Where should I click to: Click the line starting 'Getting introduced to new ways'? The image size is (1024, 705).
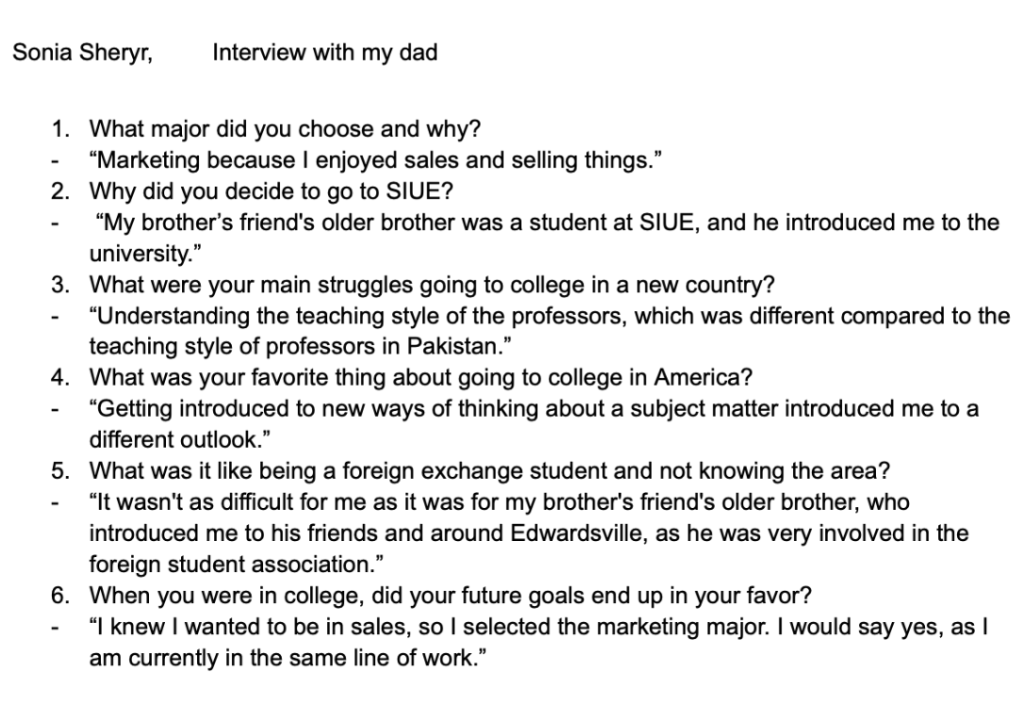click(534, 409)
